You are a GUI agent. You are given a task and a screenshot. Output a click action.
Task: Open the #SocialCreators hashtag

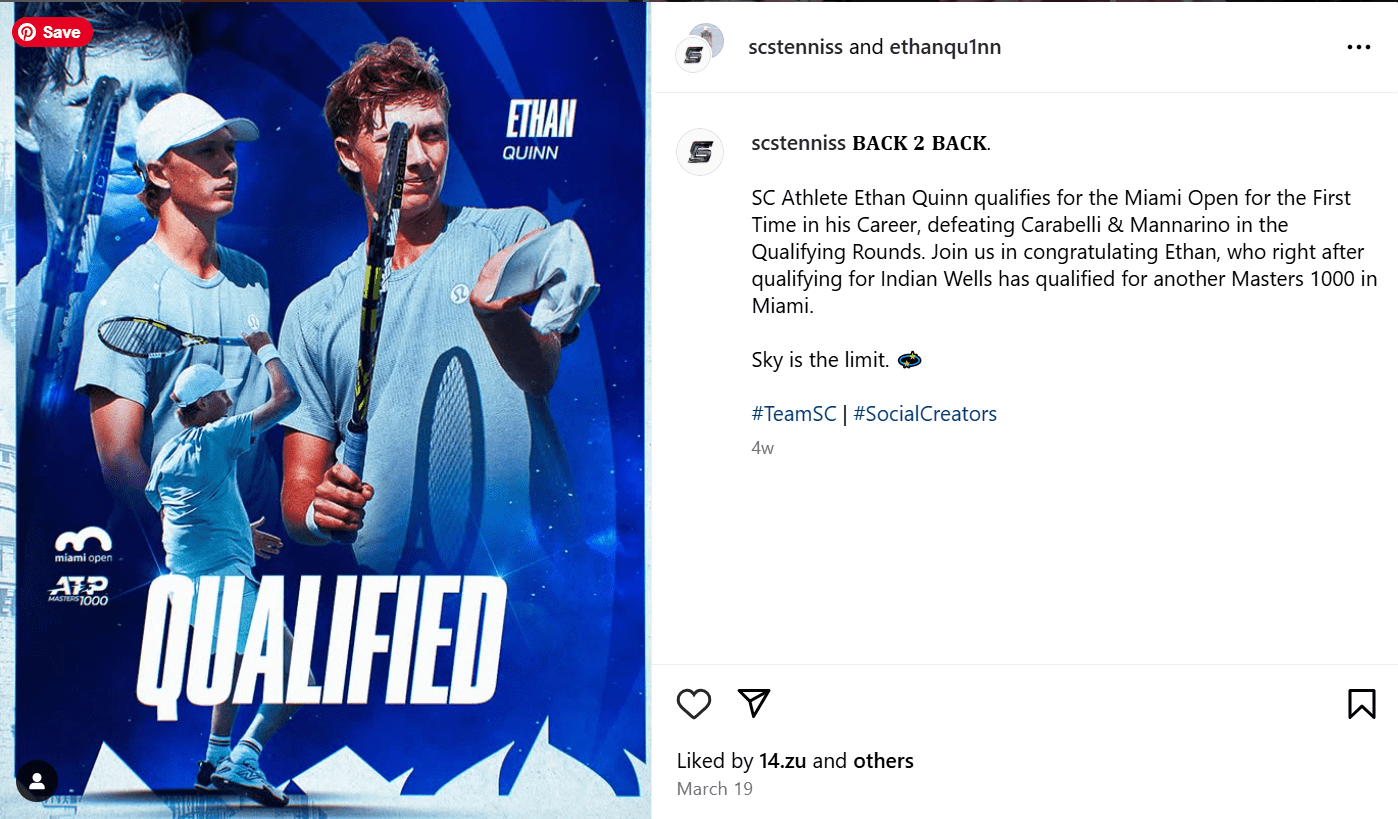pos(925,414)
